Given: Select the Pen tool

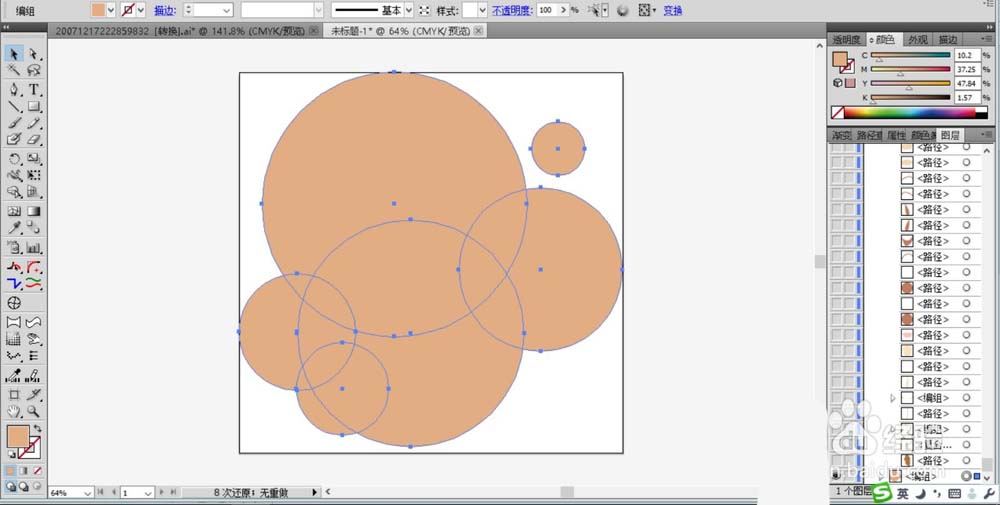Looking at the screenshot, I should [x=13, y=90].
